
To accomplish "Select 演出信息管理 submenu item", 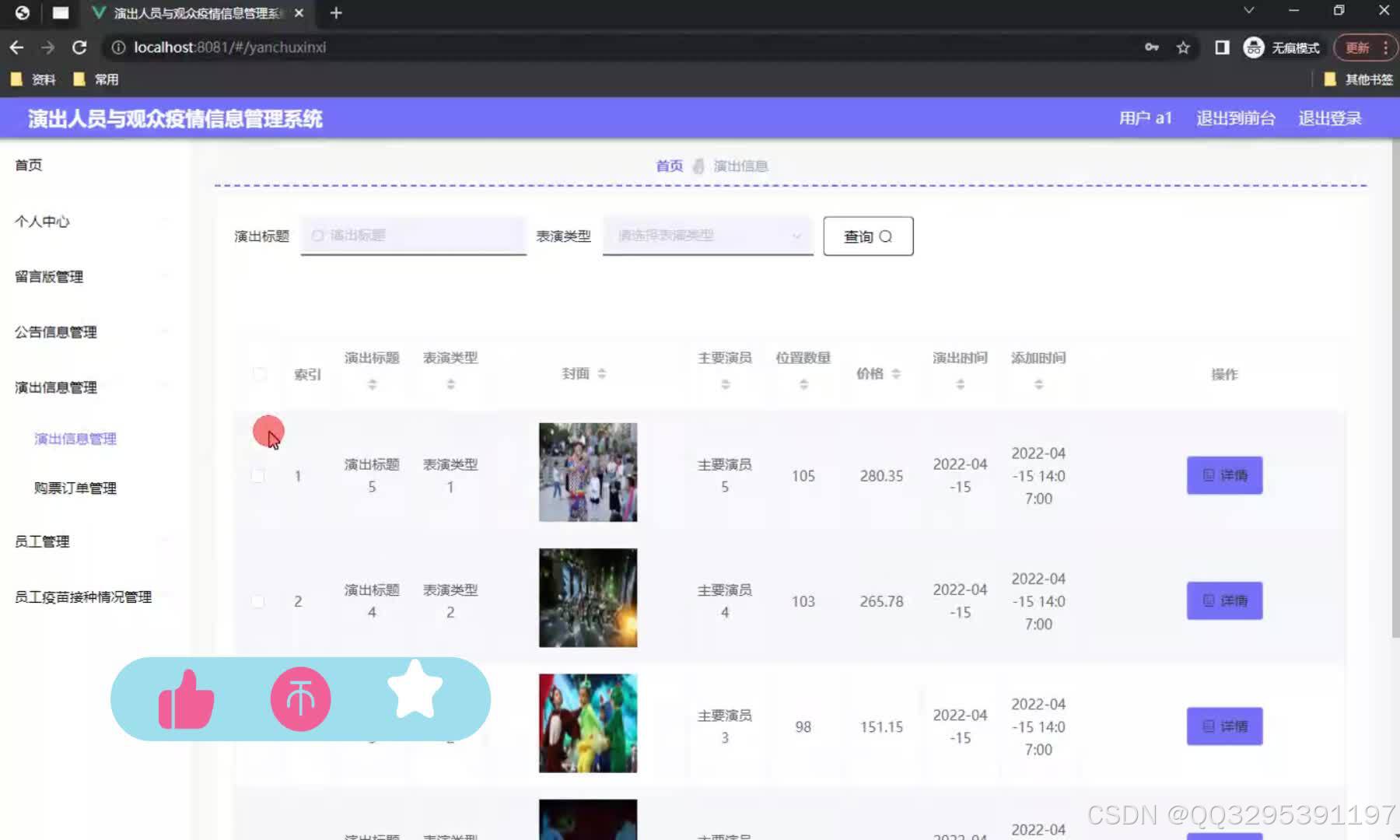I will (x=75, y=439).
